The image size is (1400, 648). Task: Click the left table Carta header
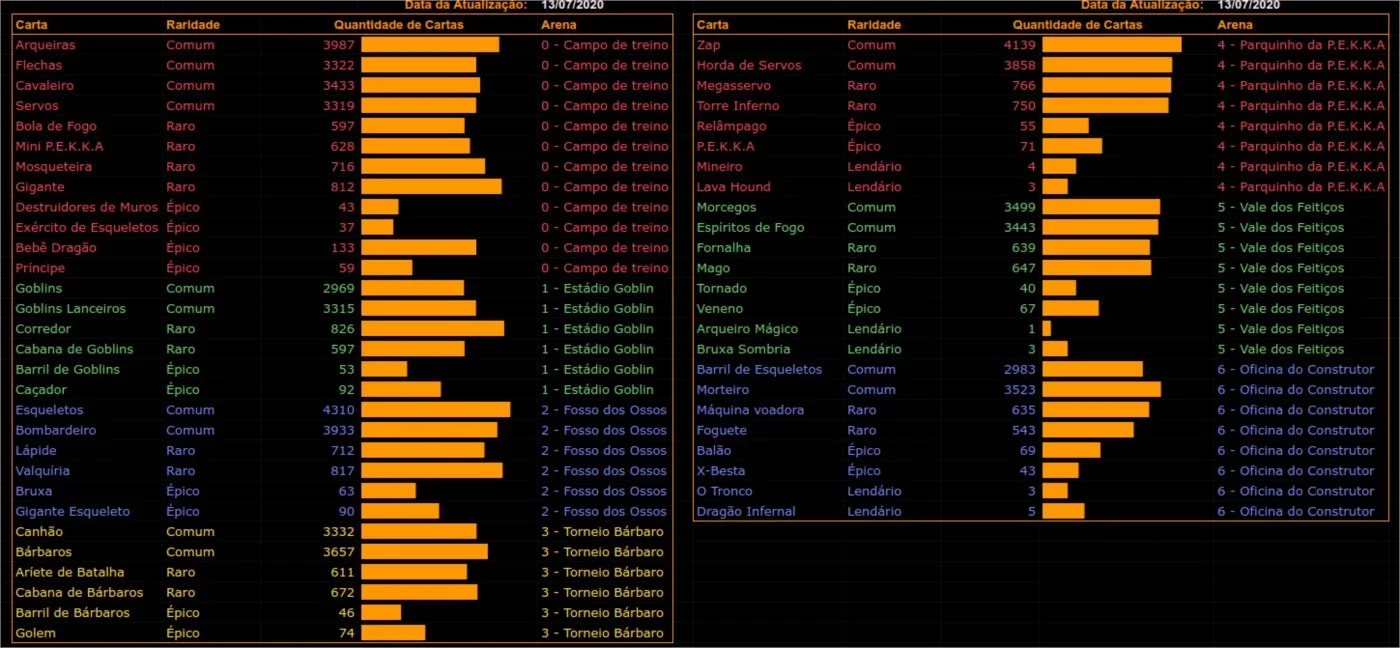tap(30, 25)
